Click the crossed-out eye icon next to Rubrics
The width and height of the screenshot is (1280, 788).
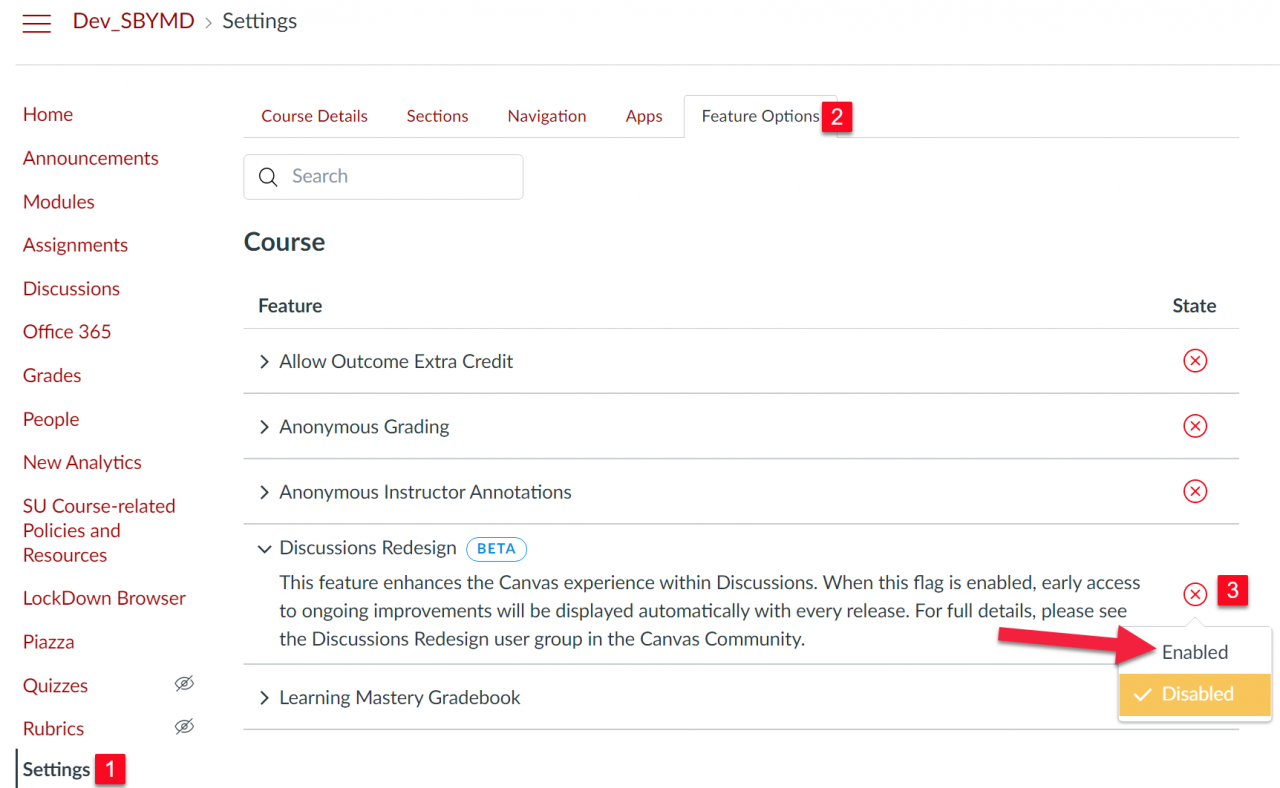tap(184, 727)
